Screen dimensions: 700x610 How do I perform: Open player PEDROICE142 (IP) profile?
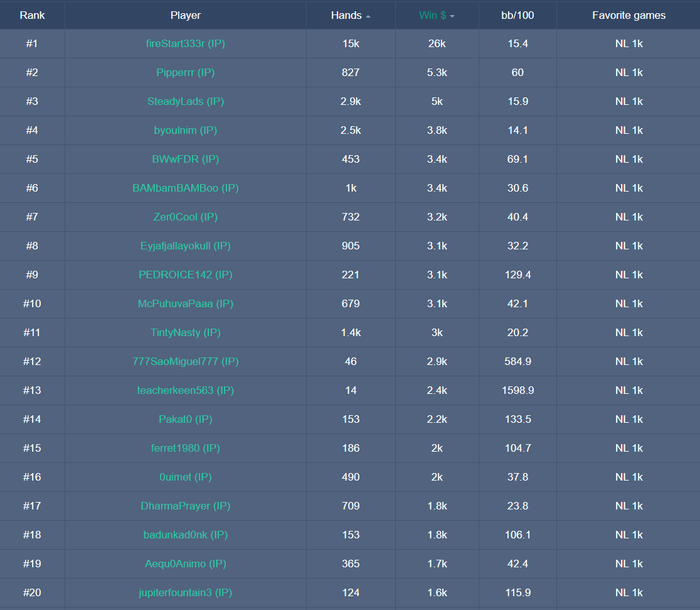click(x=185, y=275)
